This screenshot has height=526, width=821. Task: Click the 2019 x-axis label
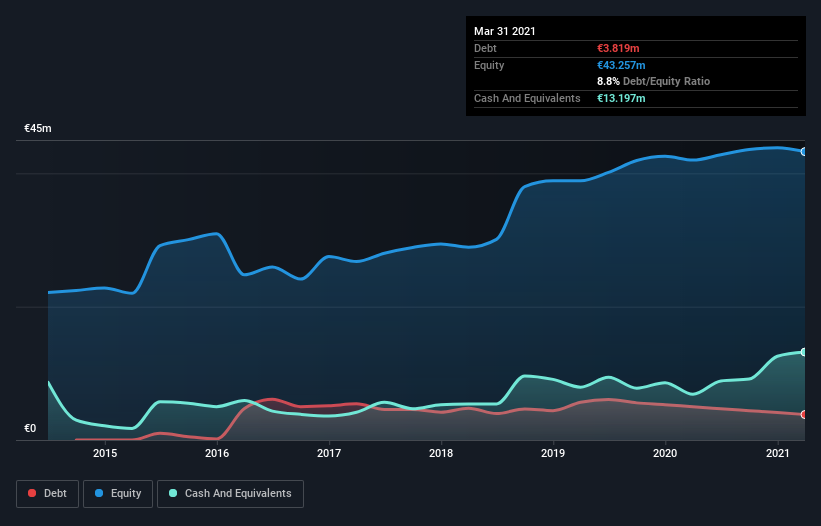553,453
